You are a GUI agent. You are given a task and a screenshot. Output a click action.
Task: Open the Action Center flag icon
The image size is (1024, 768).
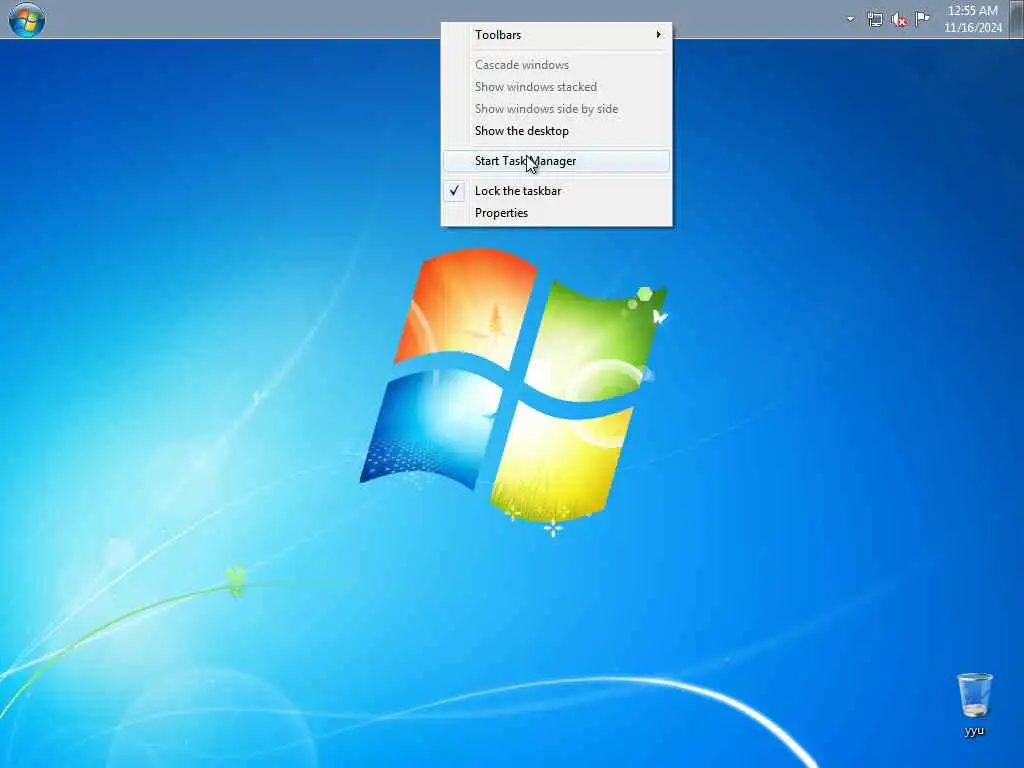tap(922, 19)
